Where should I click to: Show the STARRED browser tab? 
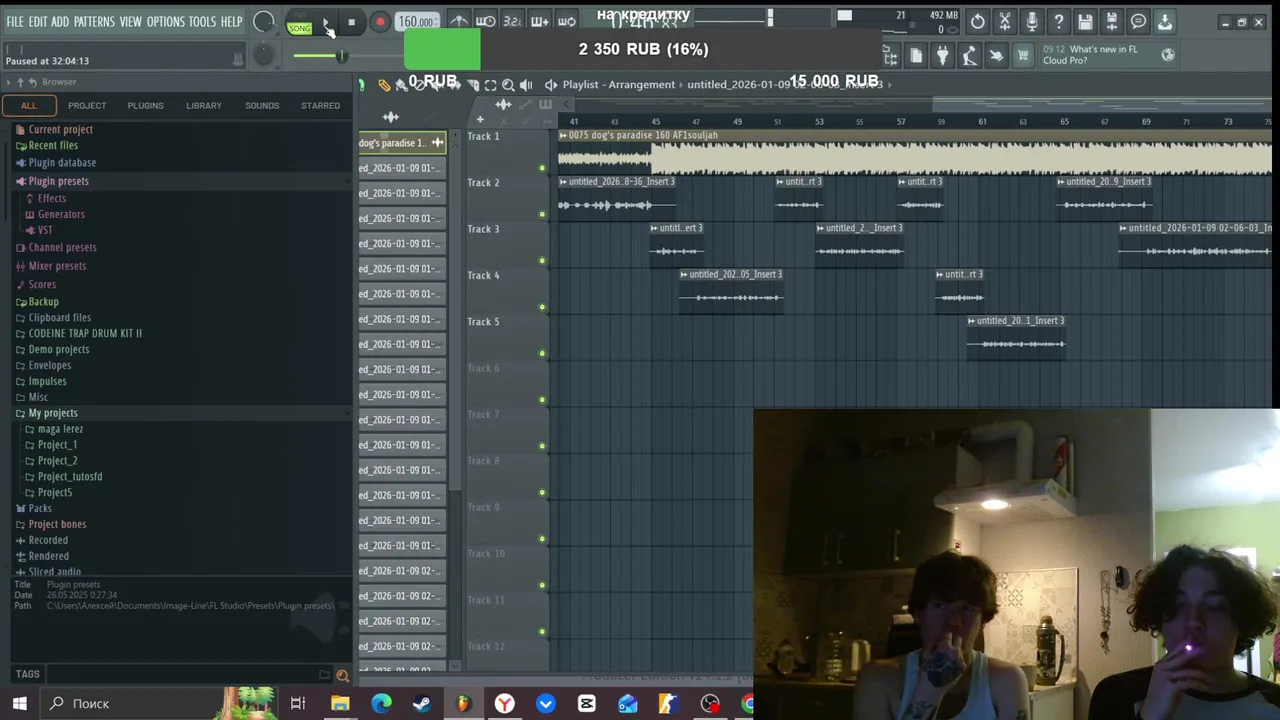(x=320, y=105)
